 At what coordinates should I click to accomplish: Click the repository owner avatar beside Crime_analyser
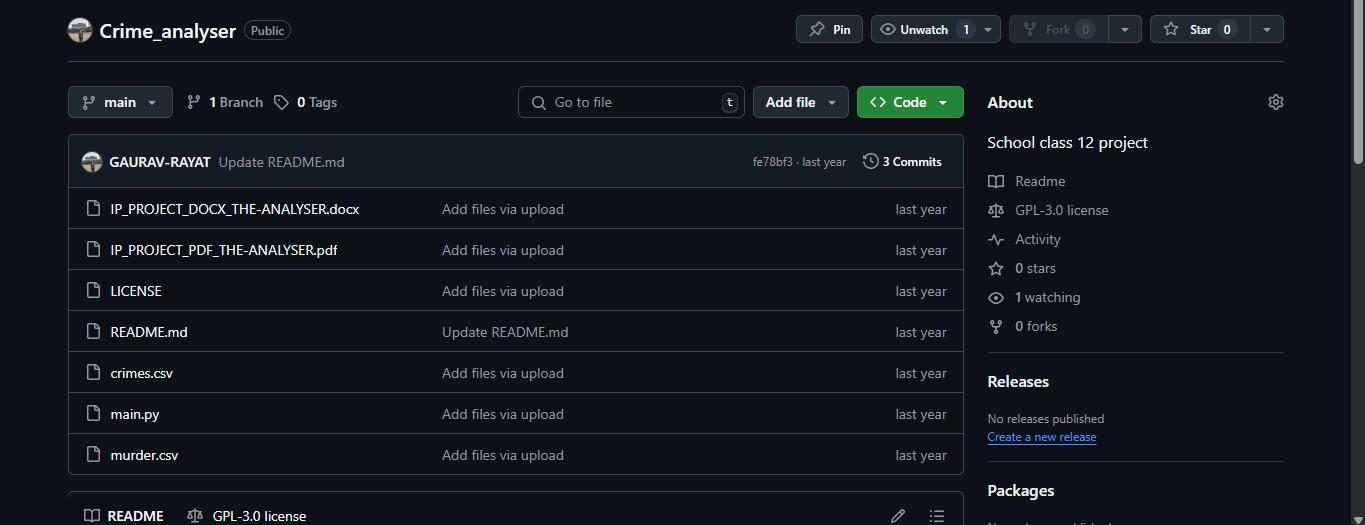tap(80, 30)
